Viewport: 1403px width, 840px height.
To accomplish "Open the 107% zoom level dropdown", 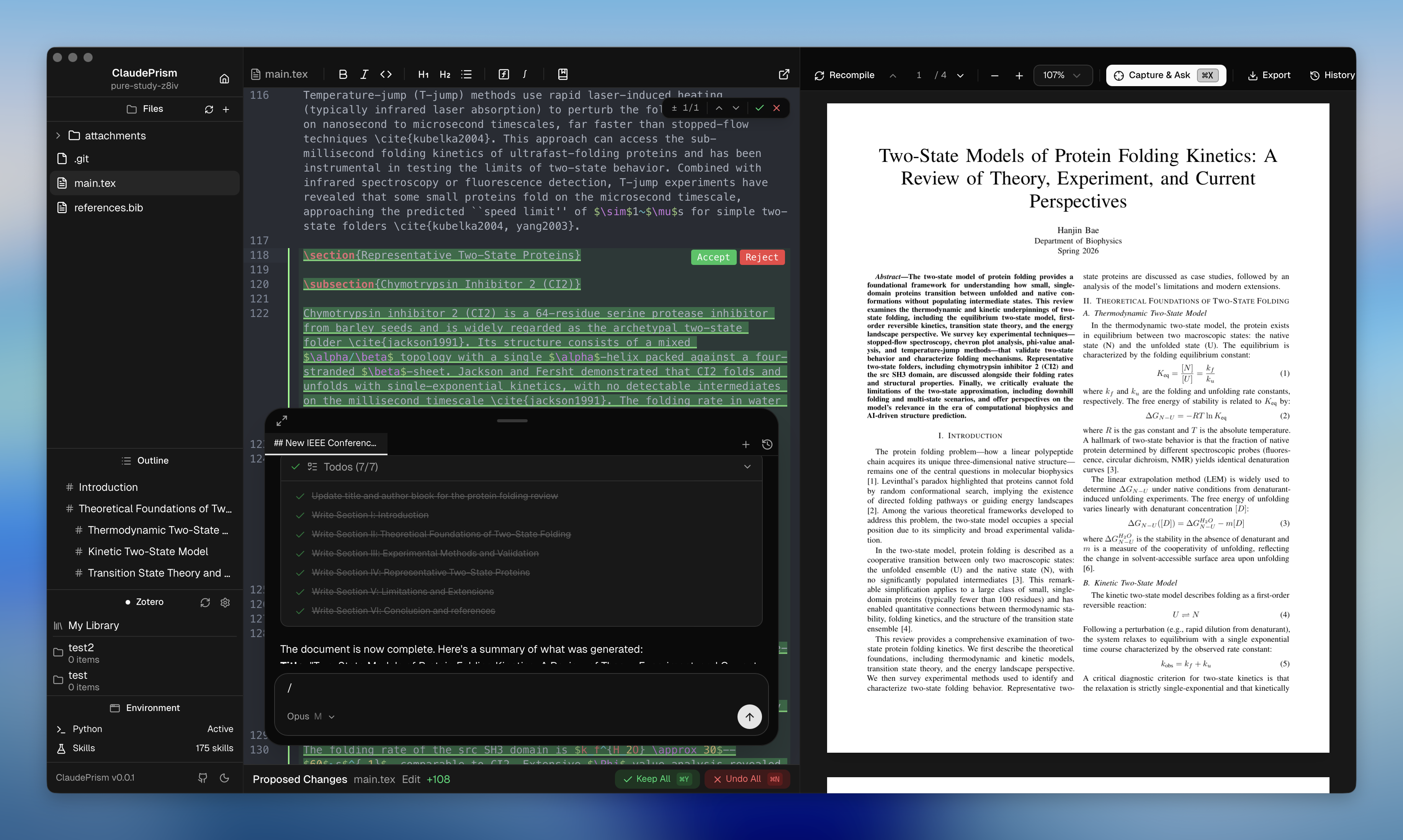I will pyautogui.click(x=1062, y=75).
